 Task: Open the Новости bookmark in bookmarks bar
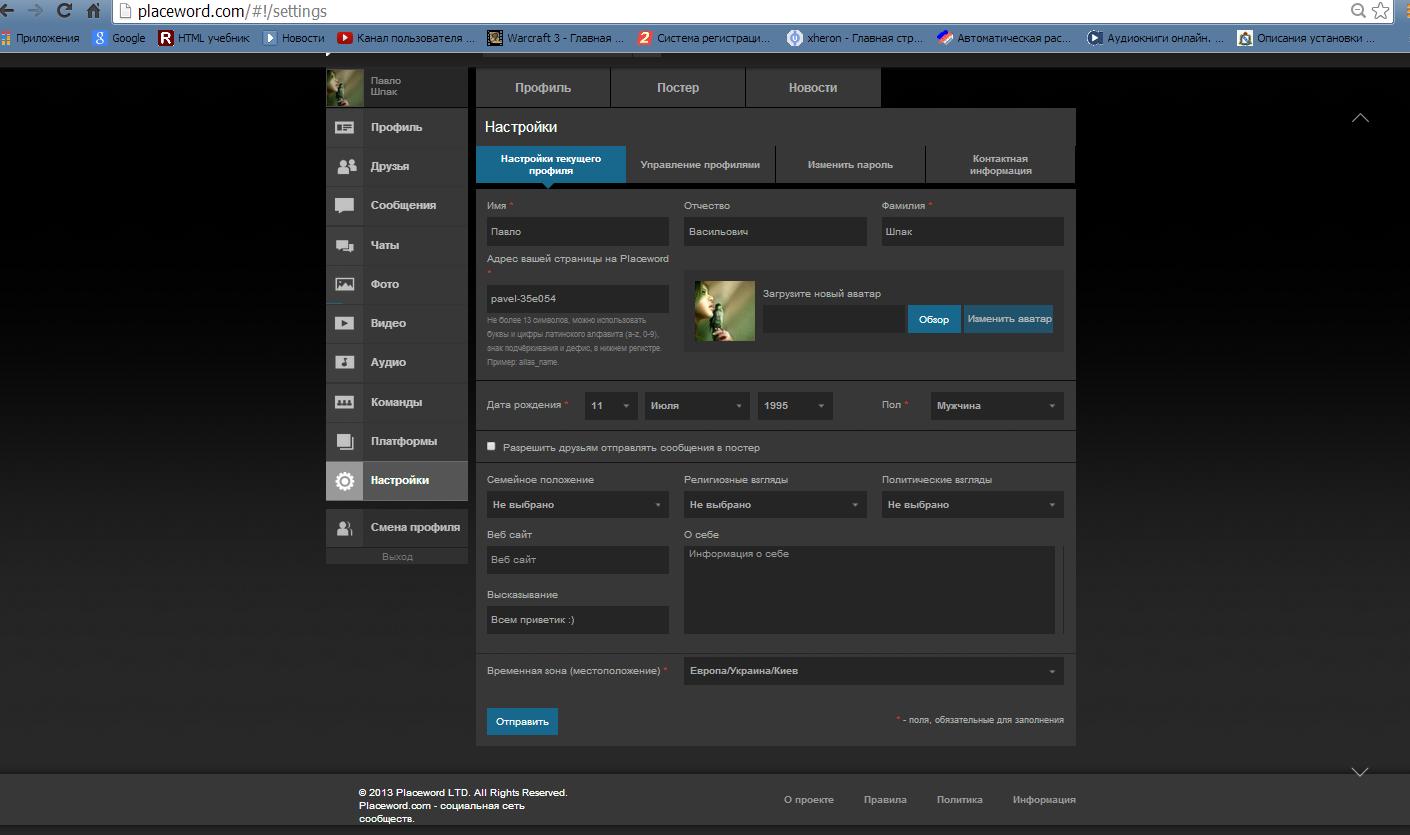[x=294, y=38]
